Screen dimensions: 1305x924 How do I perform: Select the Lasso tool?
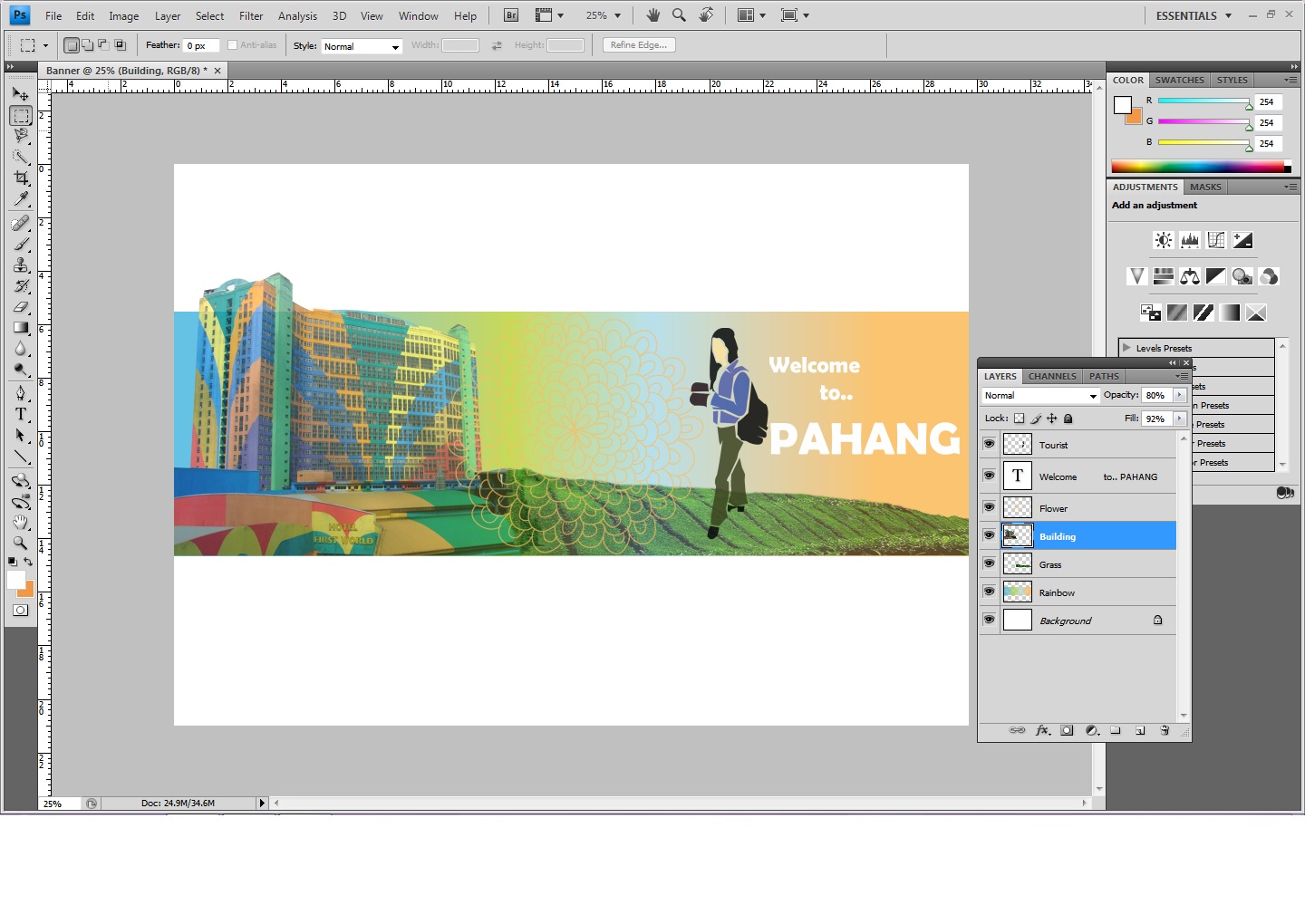pyautogui.click(x=21, y=136)
